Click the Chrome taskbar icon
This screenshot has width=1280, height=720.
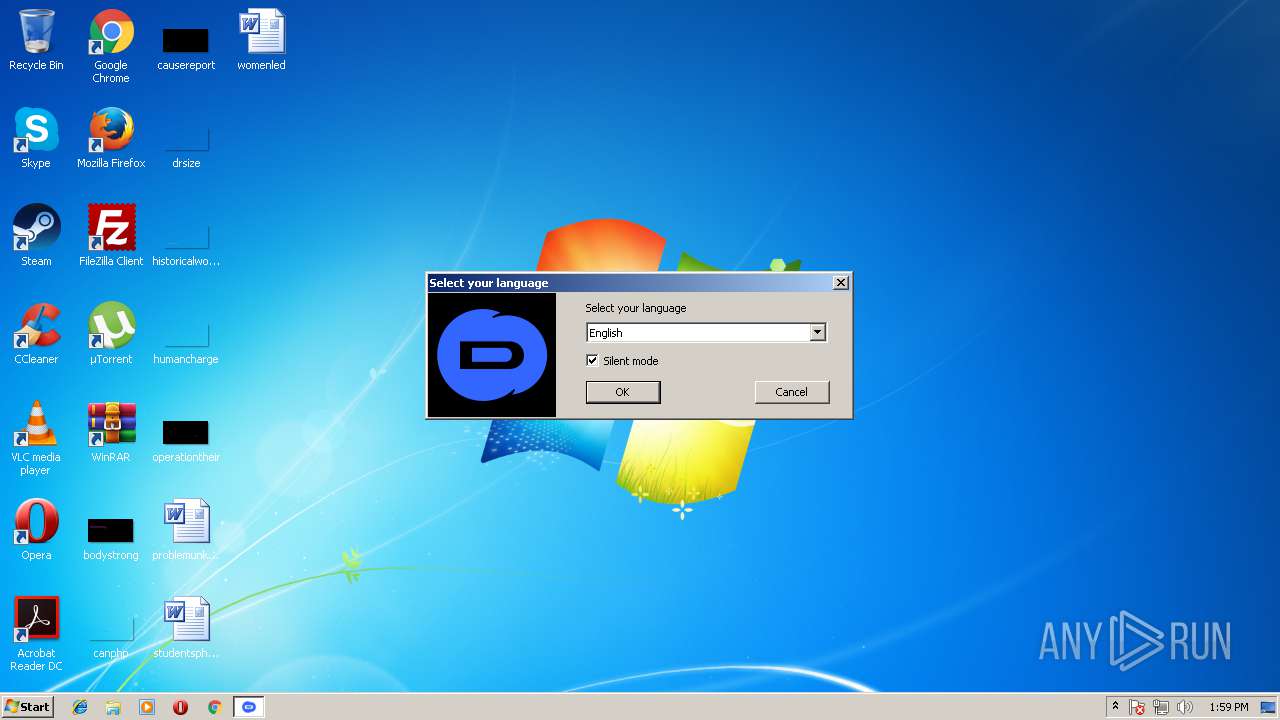coord(214,707)
